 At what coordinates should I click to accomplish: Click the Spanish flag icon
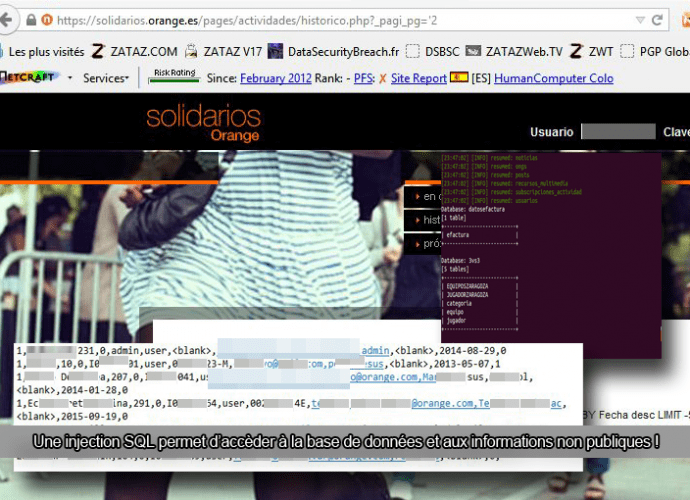459,77
